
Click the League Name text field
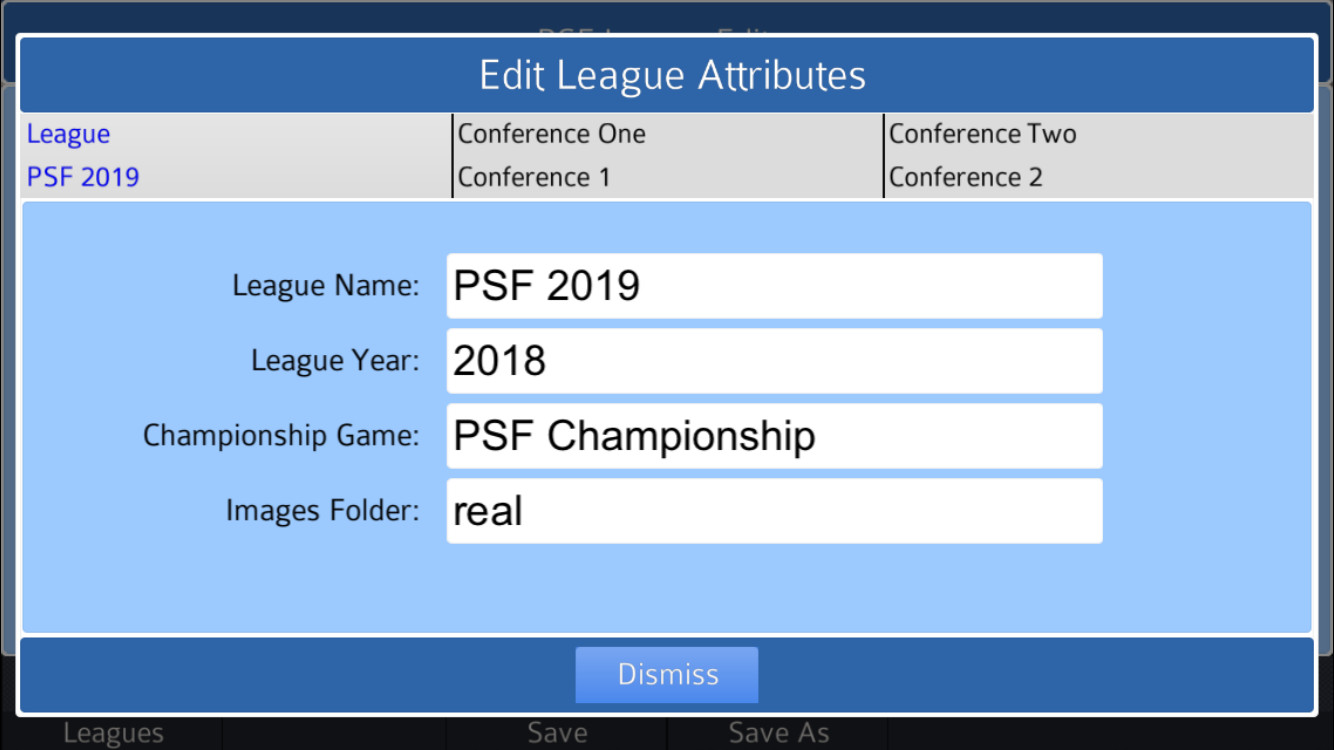[x=773, y=285]
